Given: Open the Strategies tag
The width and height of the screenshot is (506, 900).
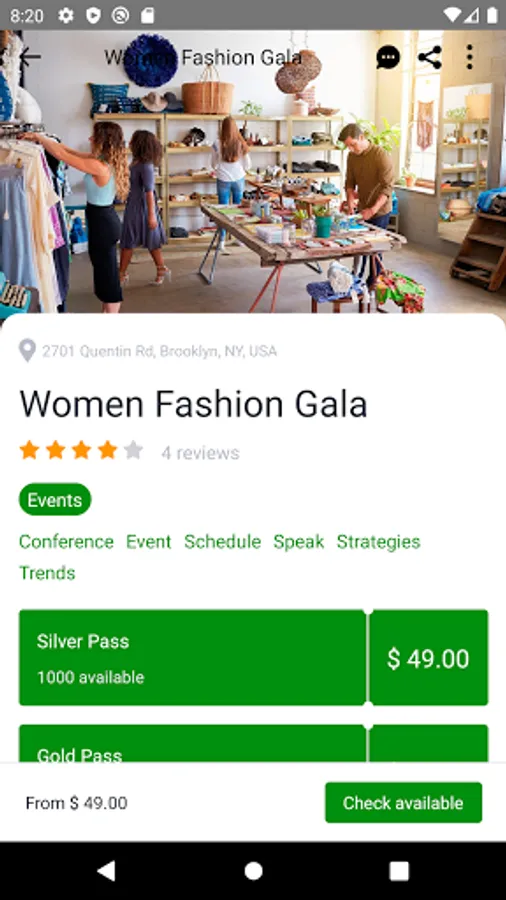Looking at the screenshot, I should 379,542.
